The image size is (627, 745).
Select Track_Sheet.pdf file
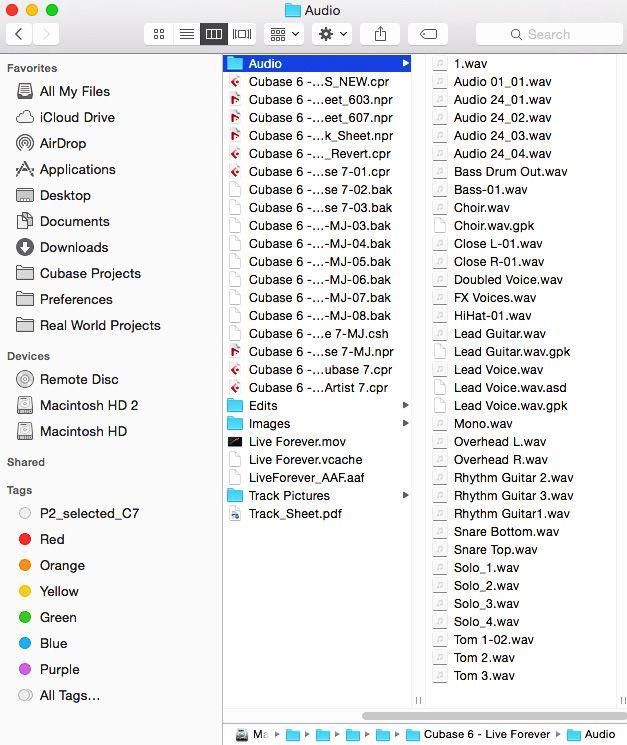[x=317, y=514]
